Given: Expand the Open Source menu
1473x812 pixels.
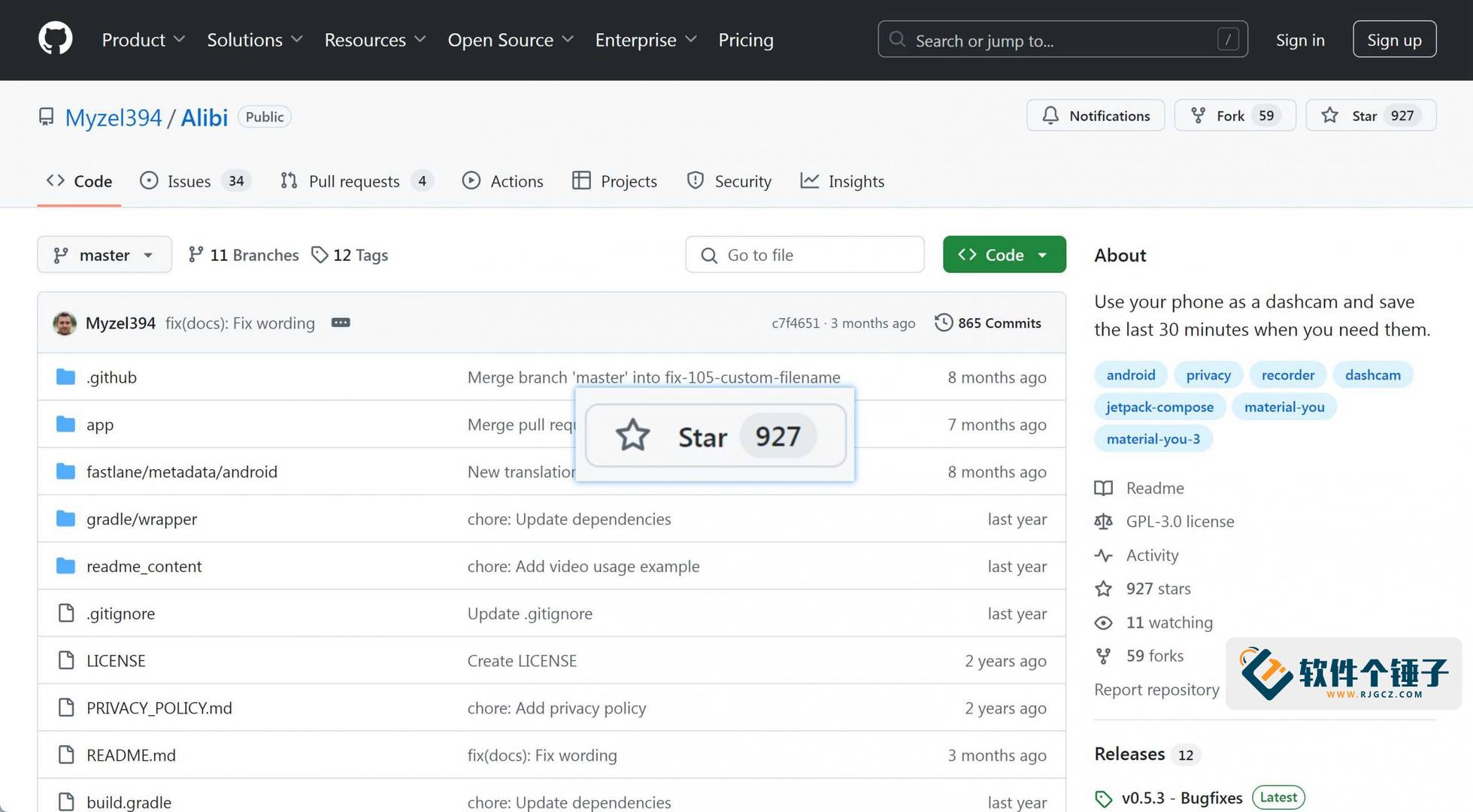Looking at the screenshot, I should pos(511,40).
